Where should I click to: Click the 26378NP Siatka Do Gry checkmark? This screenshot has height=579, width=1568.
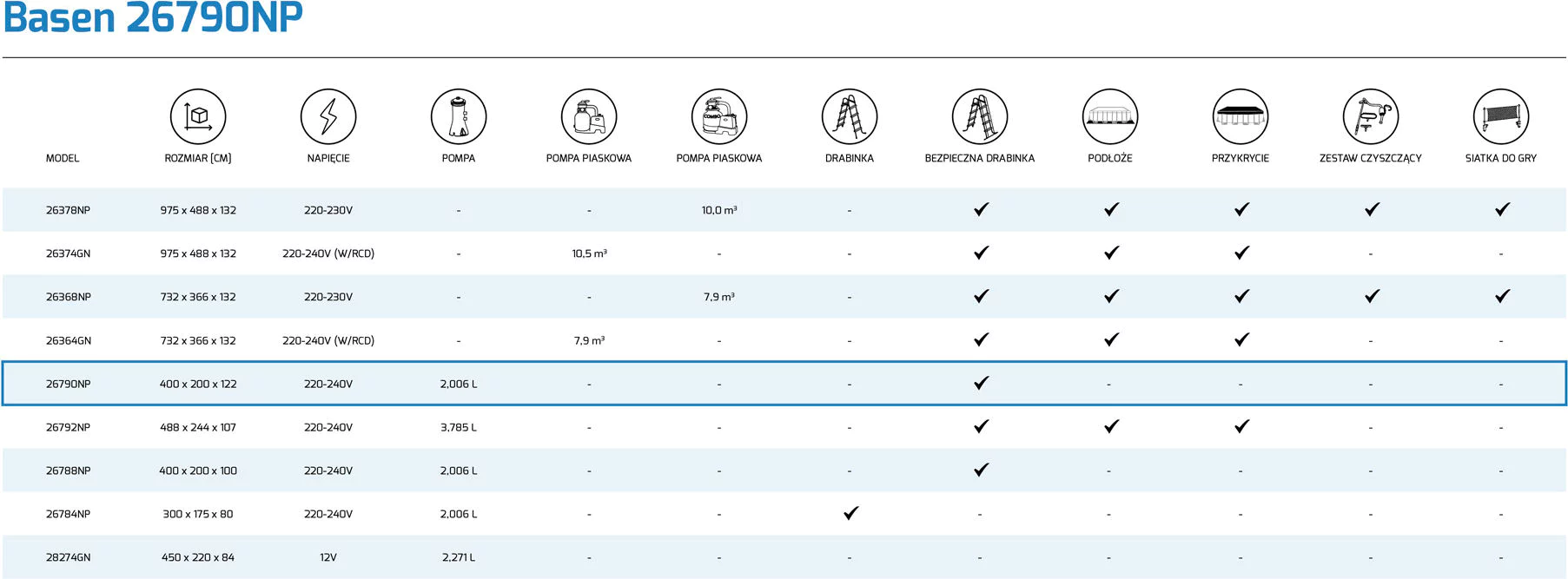[1503, 209]
